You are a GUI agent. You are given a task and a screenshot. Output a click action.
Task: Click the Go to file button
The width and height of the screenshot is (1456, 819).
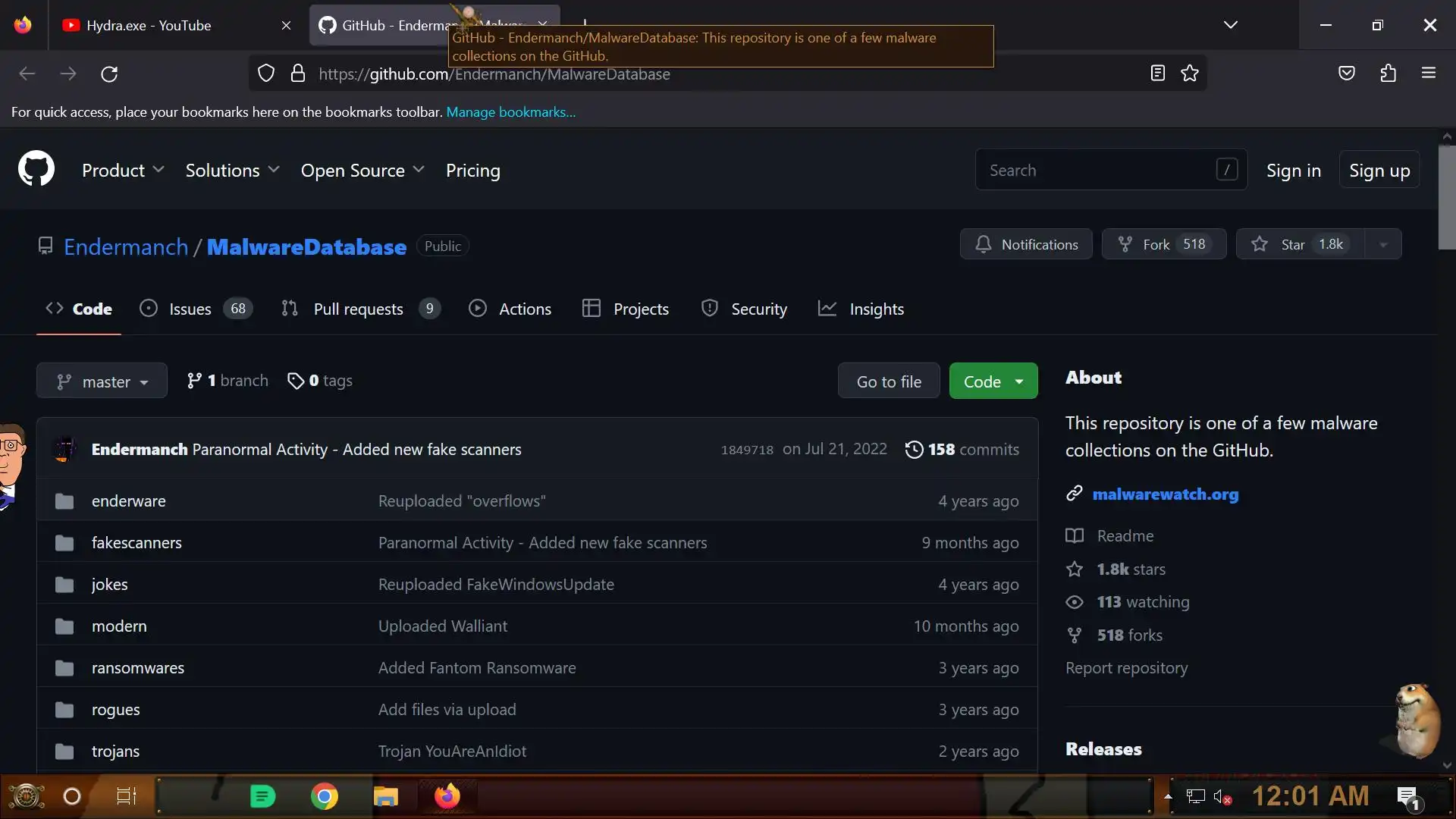pyautogui.click(x=889, y=381)
